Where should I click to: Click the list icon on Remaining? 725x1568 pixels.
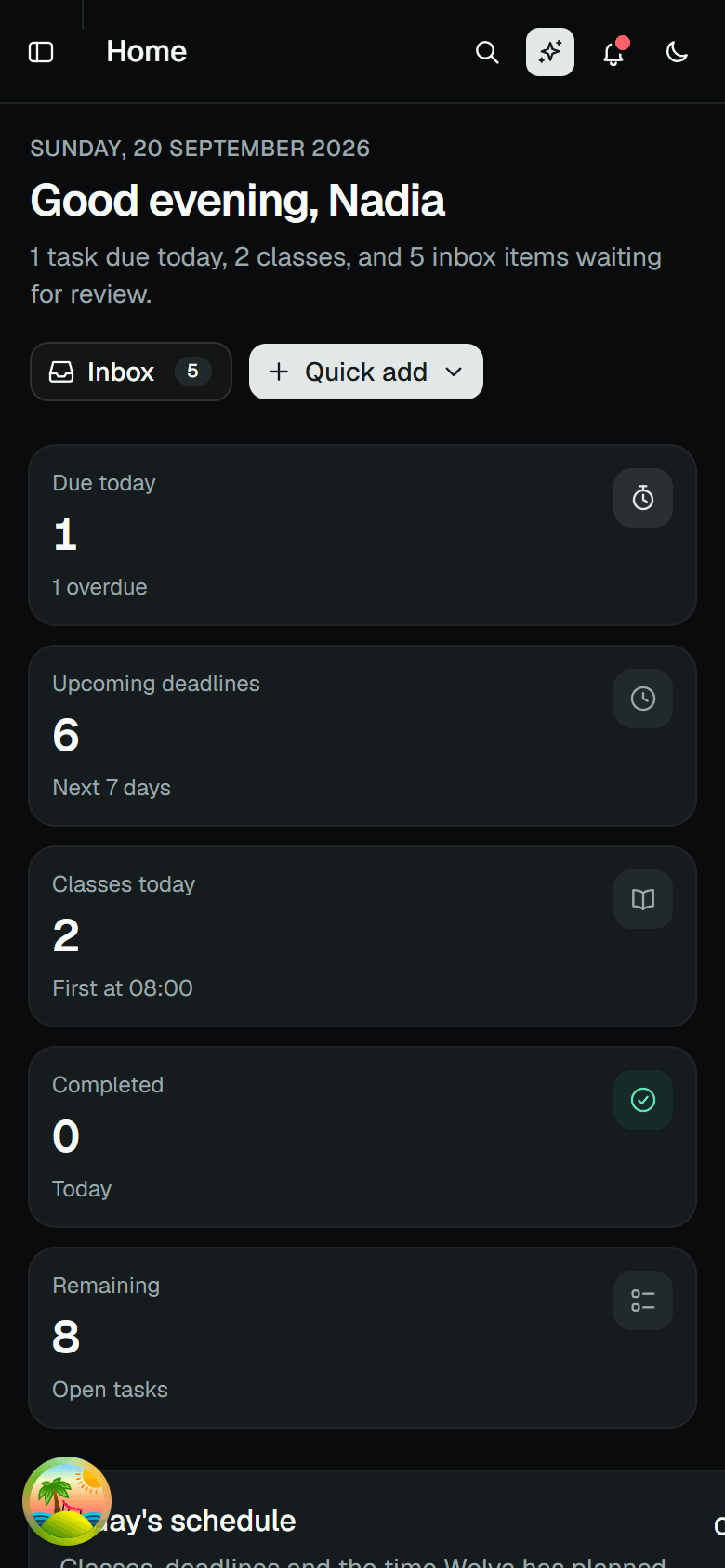pyautogui.click(x=643, y=1300)
